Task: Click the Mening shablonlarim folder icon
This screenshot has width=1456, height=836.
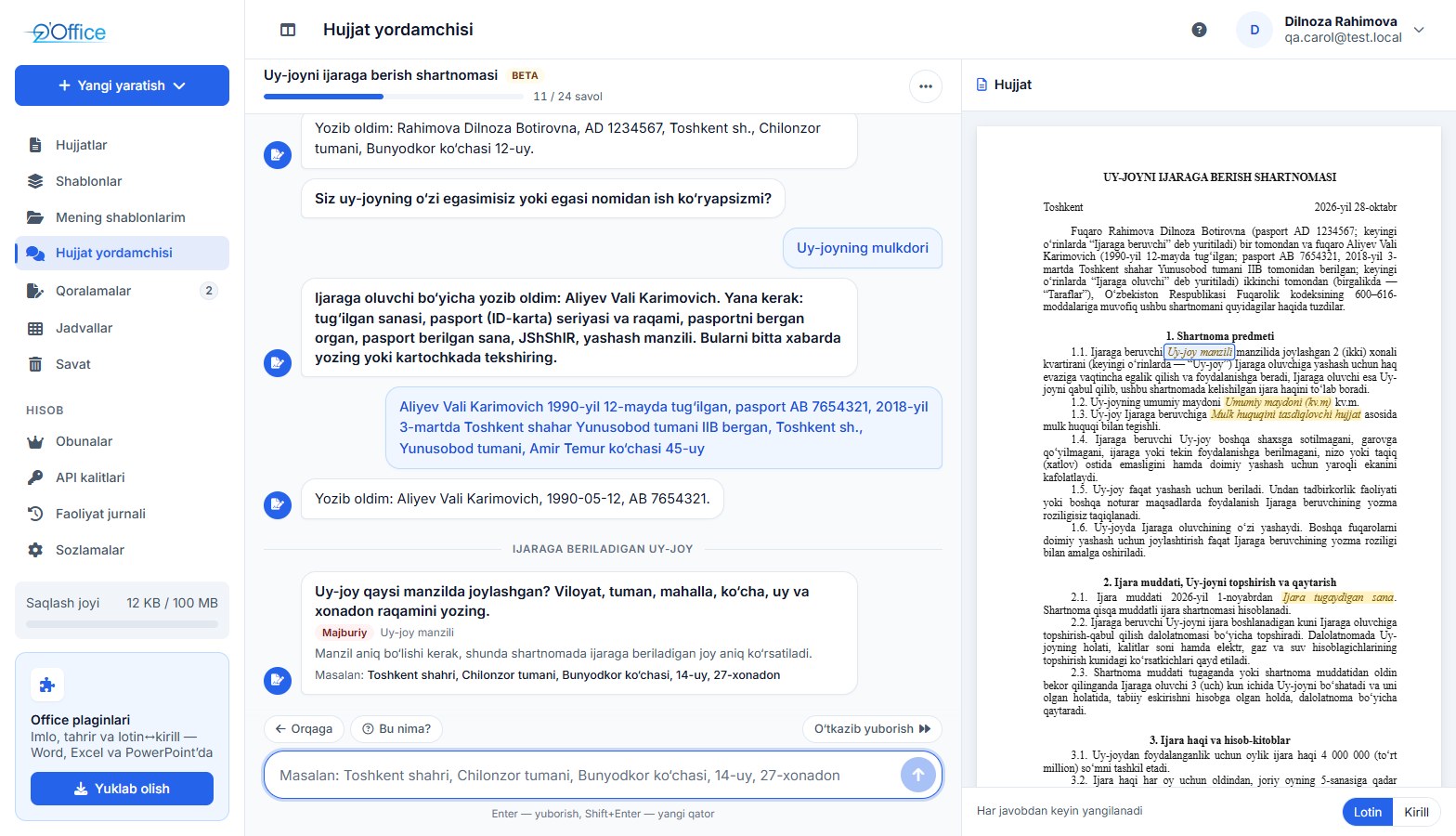Action: coord(35,217)
